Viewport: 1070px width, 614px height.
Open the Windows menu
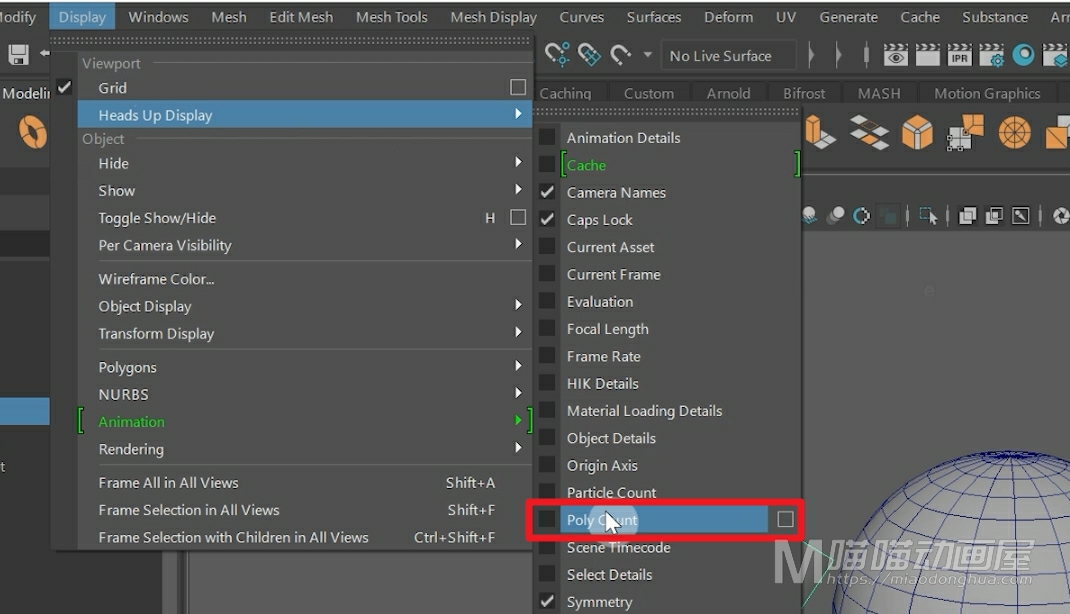(158, 17)
